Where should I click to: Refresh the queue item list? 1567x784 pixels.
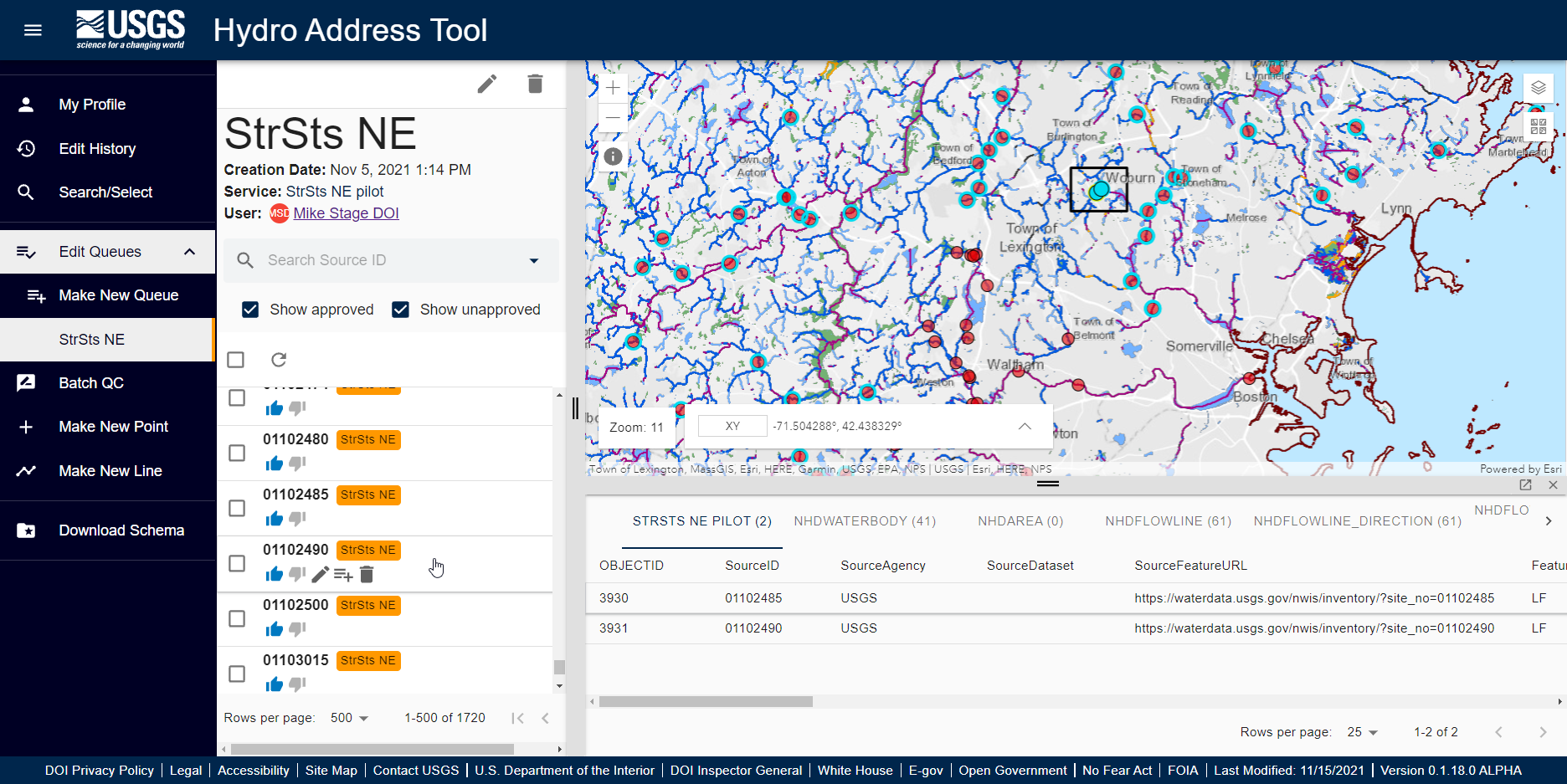(x=278, y=359)
